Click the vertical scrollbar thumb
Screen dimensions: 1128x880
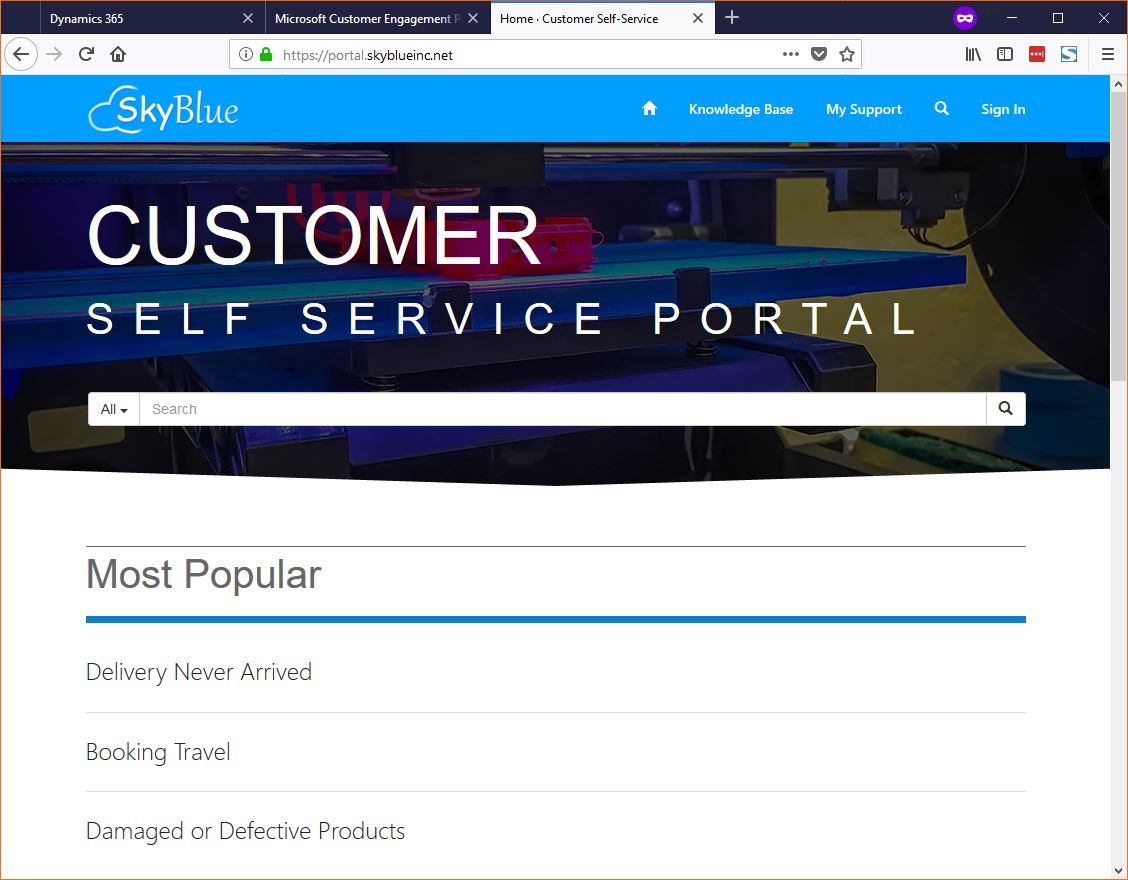[1118, 236]
